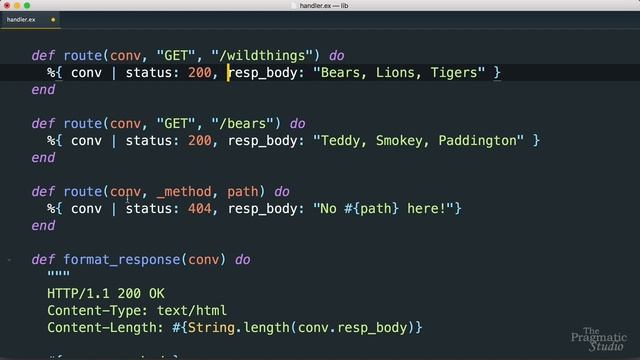Click the unsaved-changes dot on handler.ex tab
640x360 pixels.
(53, 20)
